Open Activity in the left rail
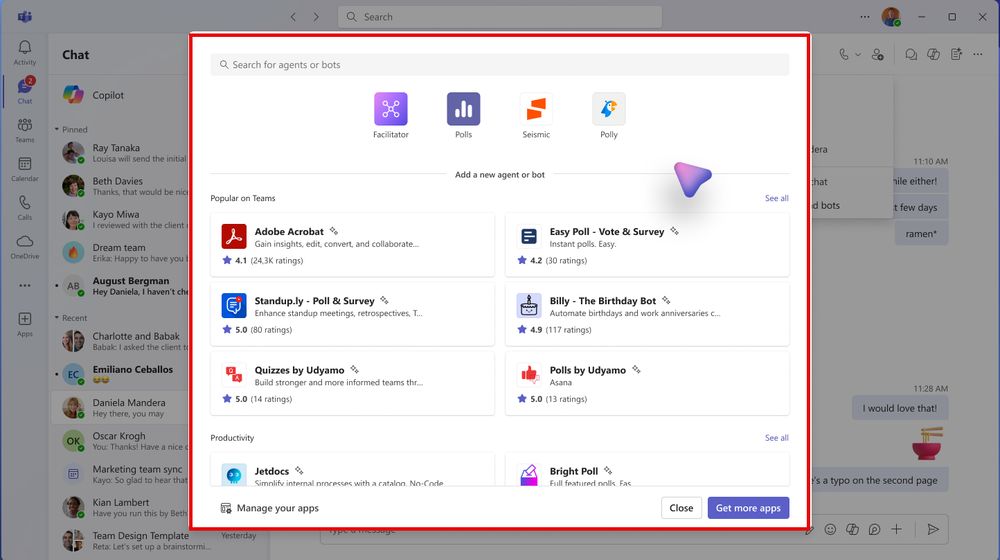Image resolution: width=1000 pixels, height=560 pixels. click(x=25, y=52)
